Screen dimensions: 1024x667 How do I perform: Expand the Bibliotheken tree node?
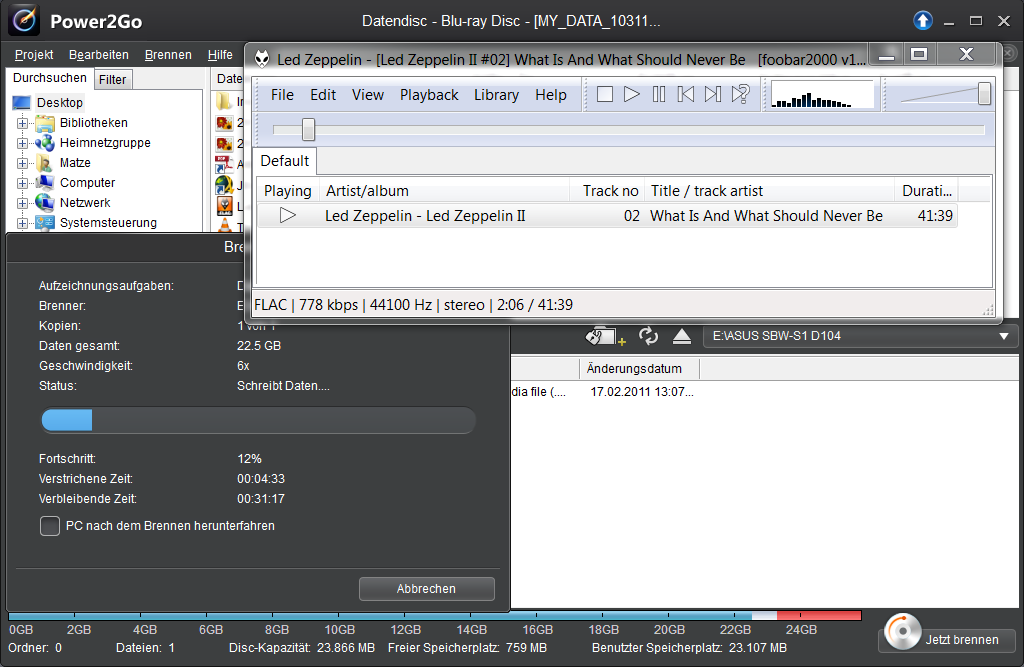(22, 123)
